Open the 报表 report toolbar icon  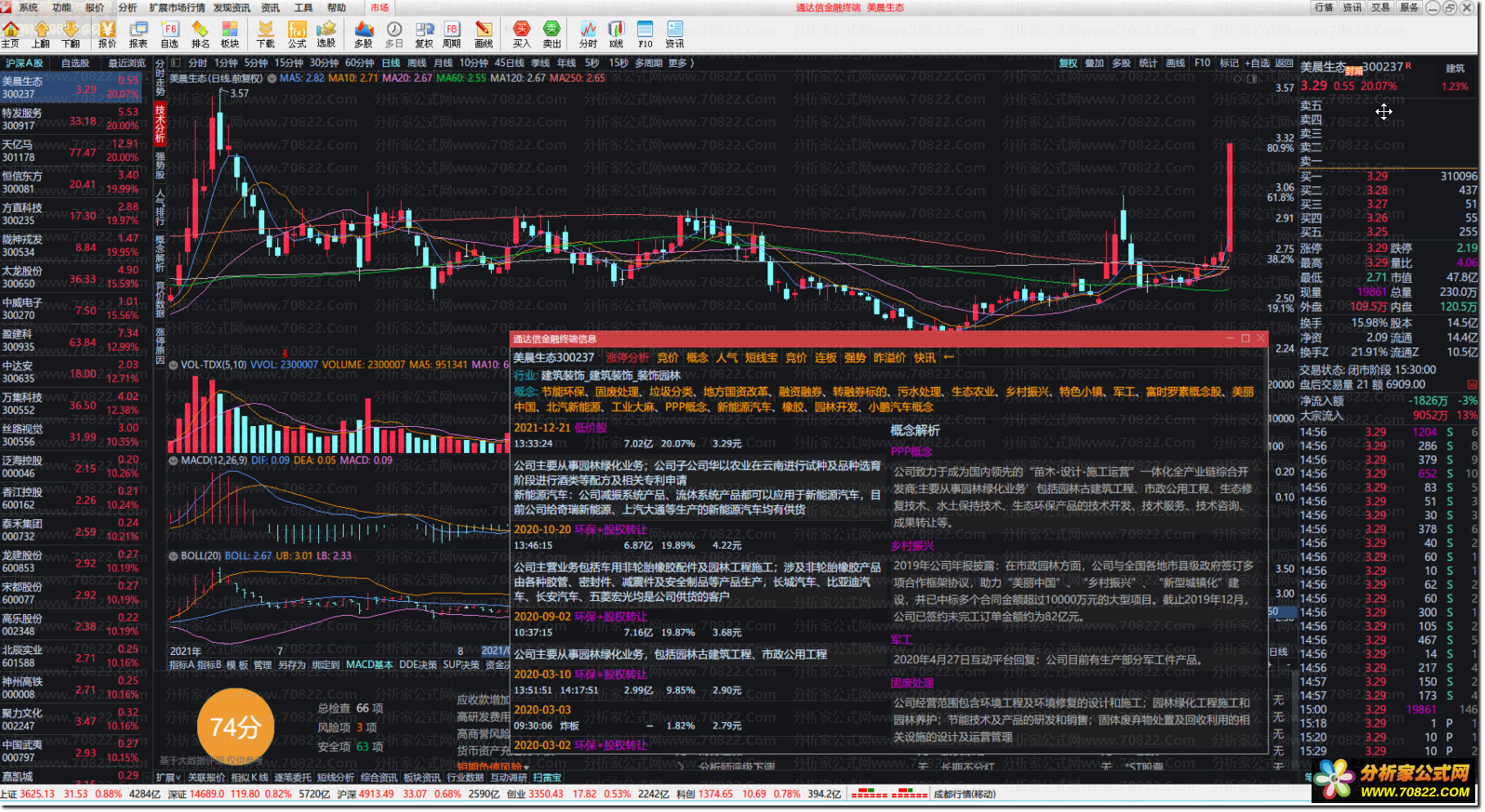tap(138, 35)
